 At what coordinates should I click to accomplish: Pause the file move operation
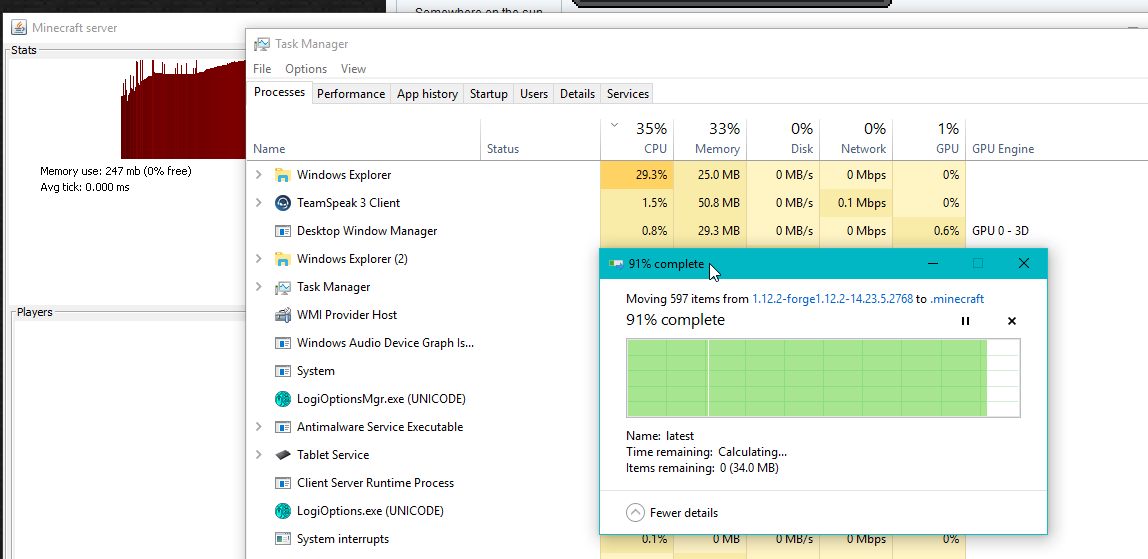click(x=965, y=321)
